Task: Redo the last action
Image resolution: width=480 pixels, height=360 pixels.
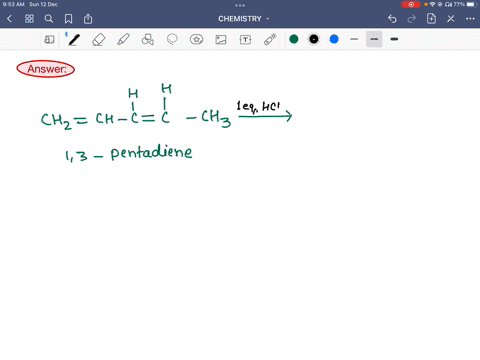Action: (x=412, y=19)
